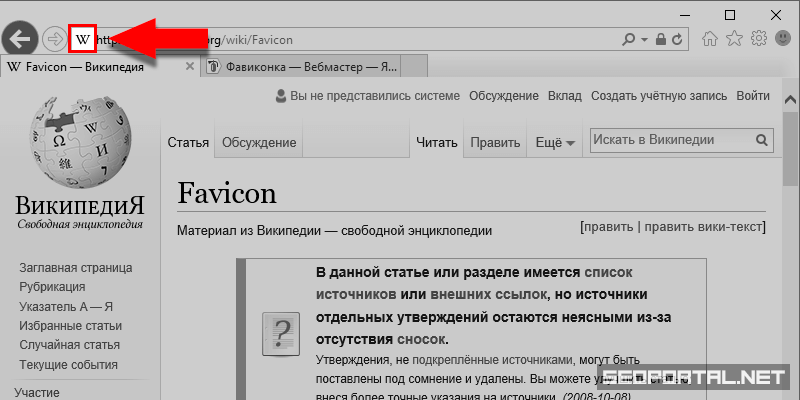Open the Случайная статья sidebar link
Screen dimensions: 800x400
[x=69, y=345]
